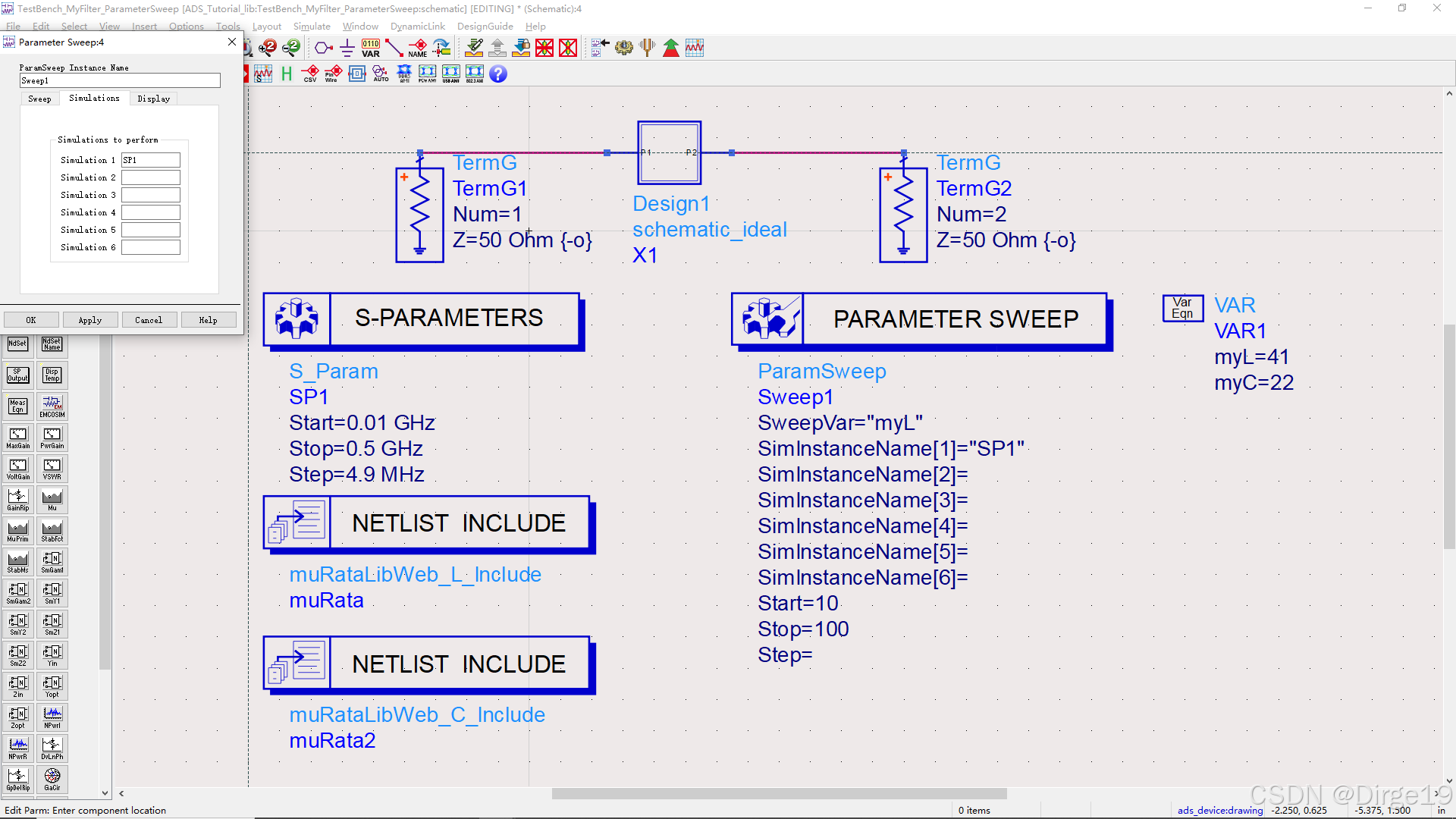This screenshot has height=819, width=1456.
Task: Select Meas Eqn from the component palette
Action: (17, 406)
